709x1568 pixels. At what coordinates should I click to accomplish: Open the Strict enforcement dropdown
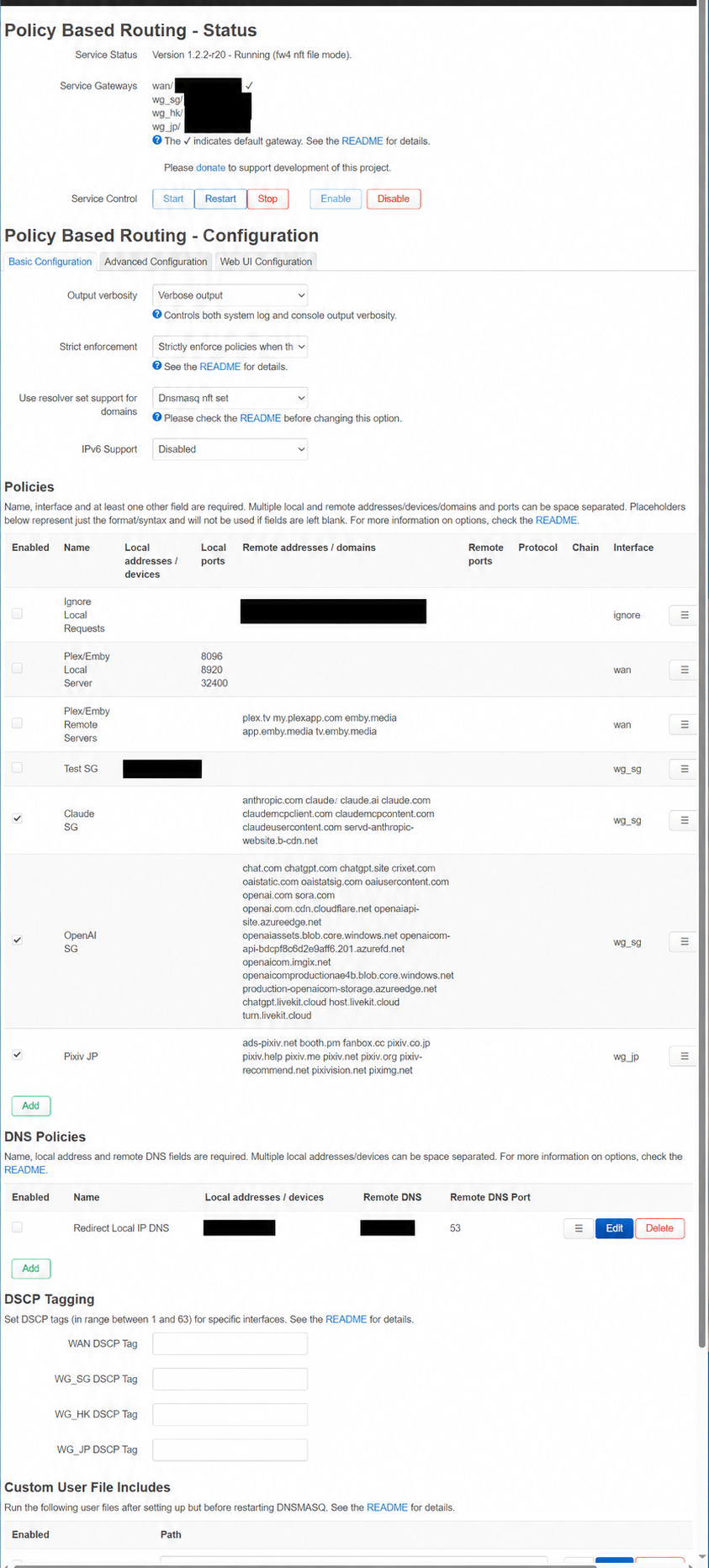click(x=230, y=347)
